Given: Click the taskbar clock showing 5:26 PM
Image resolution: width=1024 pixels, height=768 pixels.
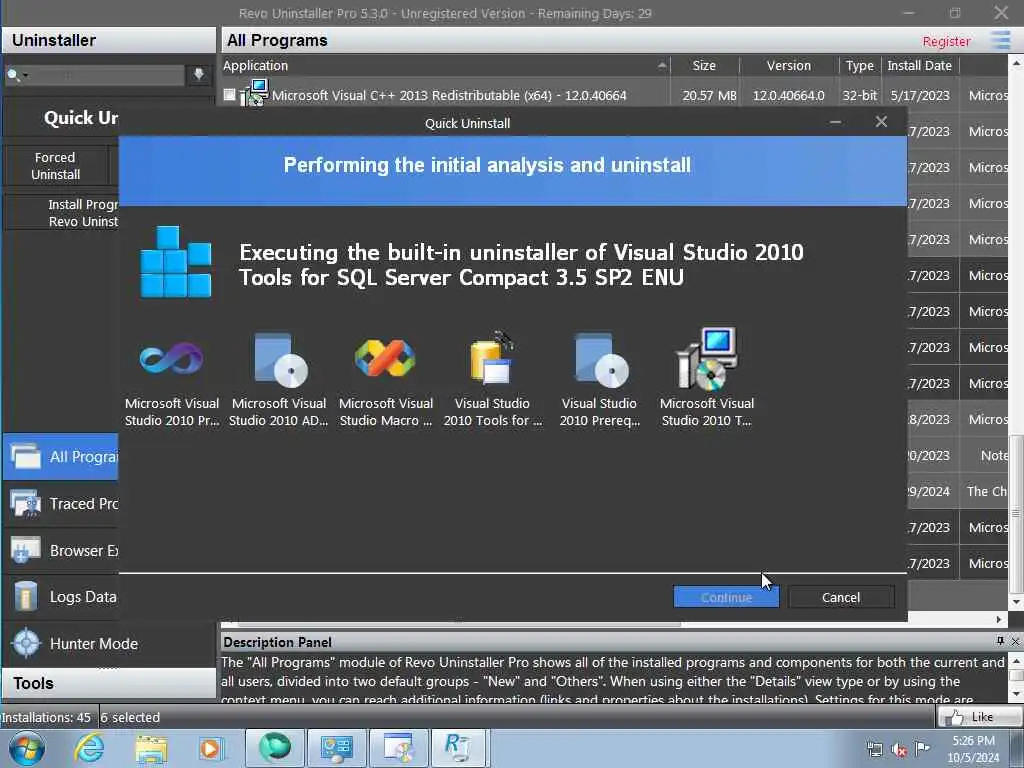Looking at the screenshot, I should click(974, 749).
